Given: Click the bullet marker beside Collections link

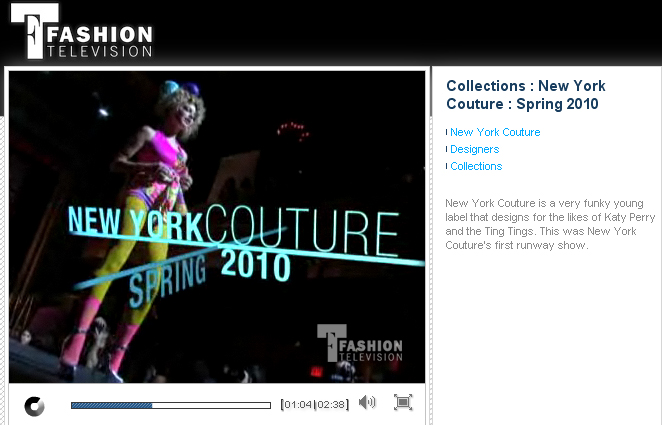Looking at the screenshot, I should 447,166.
